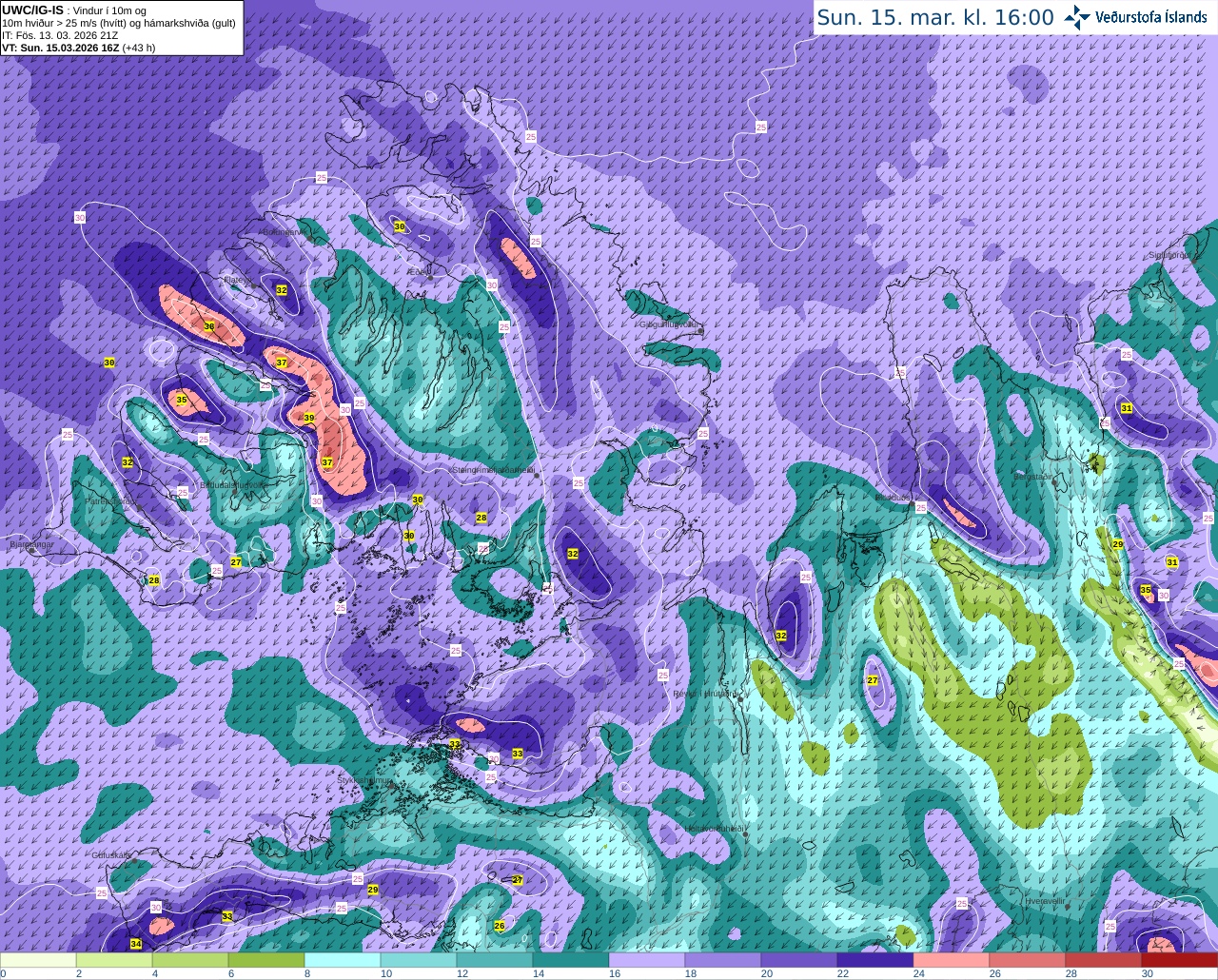Pick the light green 2–4 legend swatch
Viewport: 1218px width, 980px height.
coord(114,960)
